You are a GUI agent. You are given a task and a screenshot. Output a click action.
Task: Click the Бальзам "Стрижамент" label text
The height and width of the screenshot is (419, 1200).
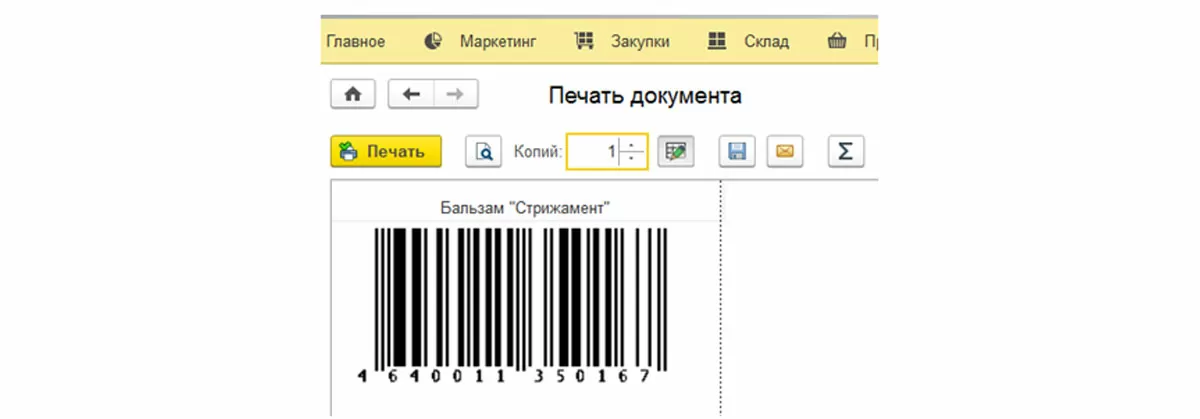tap(525, 208)
